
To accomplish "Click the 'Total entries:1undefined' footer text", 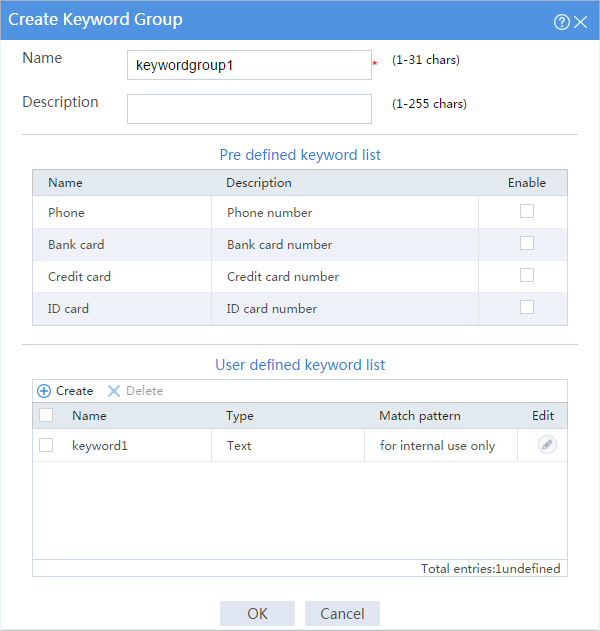I will pyautogui.click(x=491, y=568).
